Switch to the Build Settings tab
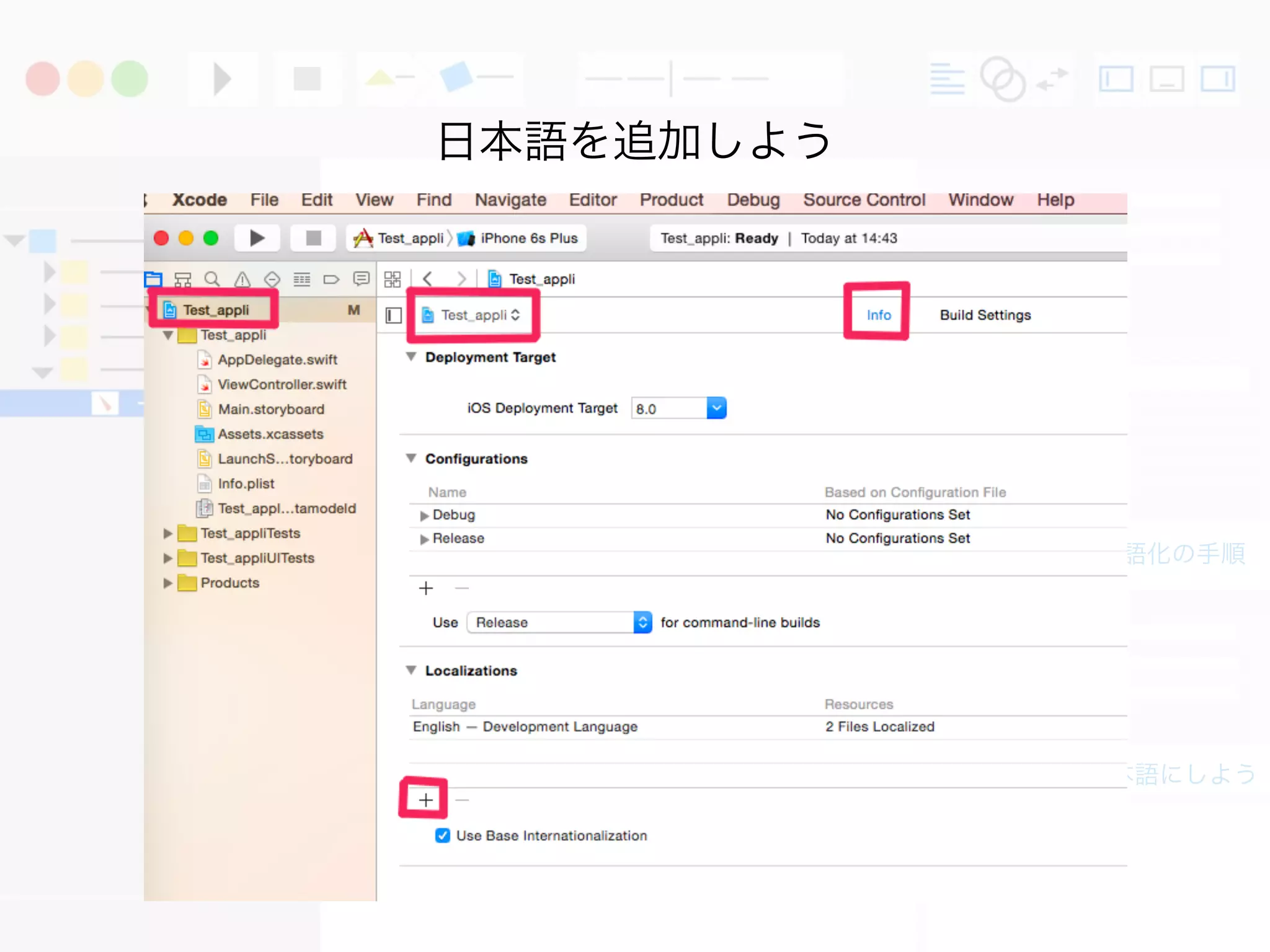This screenshot has width=1270, height=952. tap(985, 315)
